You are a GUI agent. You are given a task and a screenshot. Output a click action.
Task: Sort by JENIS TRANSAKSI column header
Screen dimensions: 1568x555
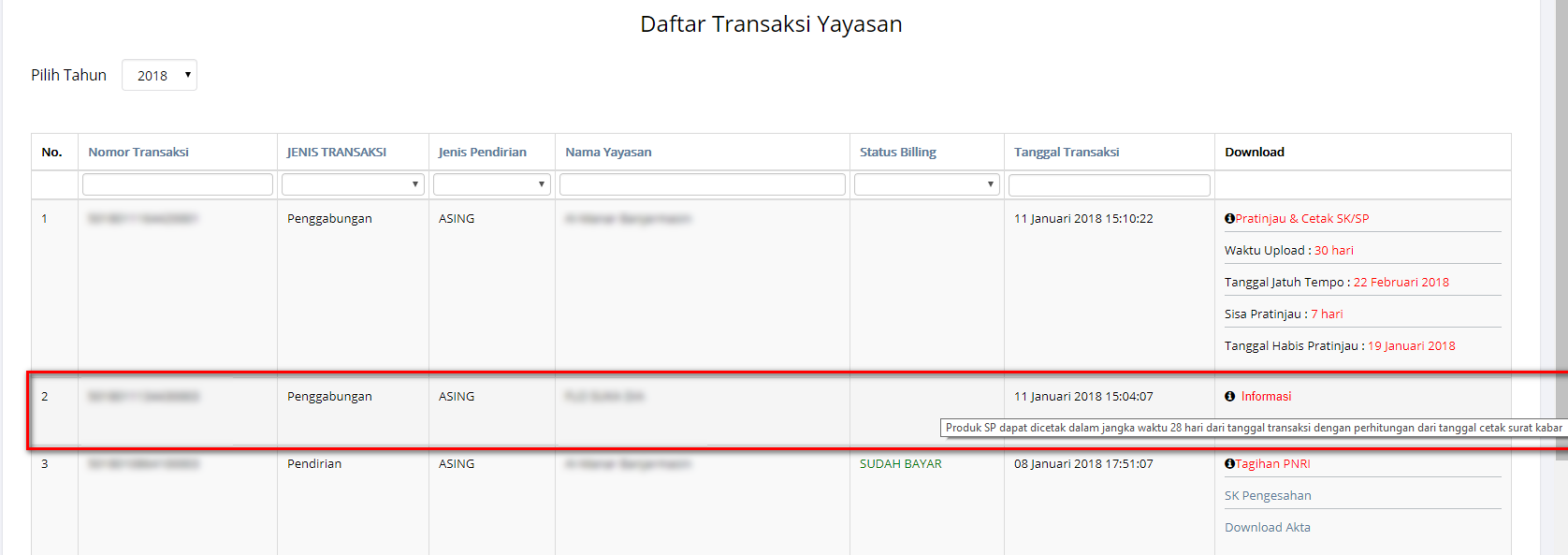[x=337, y=153]
